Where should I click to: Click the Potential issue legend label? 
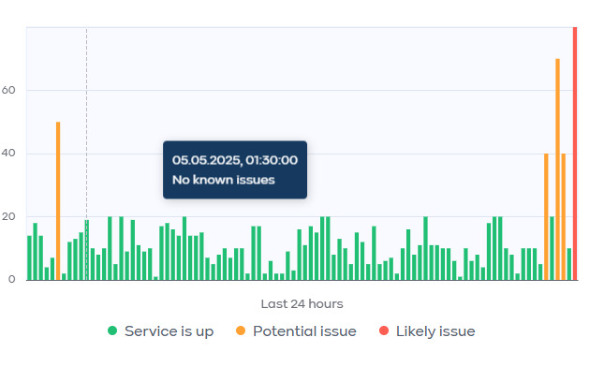pyautogui.click(x=304, y=331)
